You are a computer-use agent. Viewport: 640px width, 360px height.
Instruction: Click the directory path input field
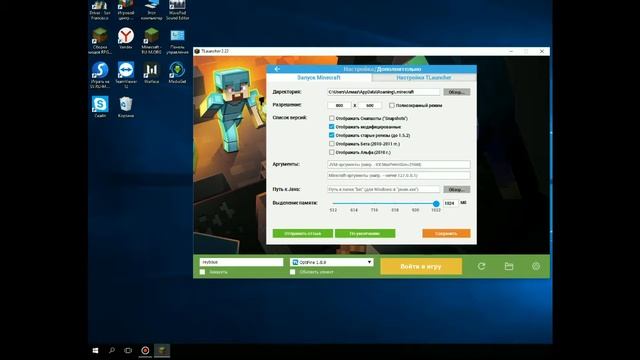[x=384, y=92]
